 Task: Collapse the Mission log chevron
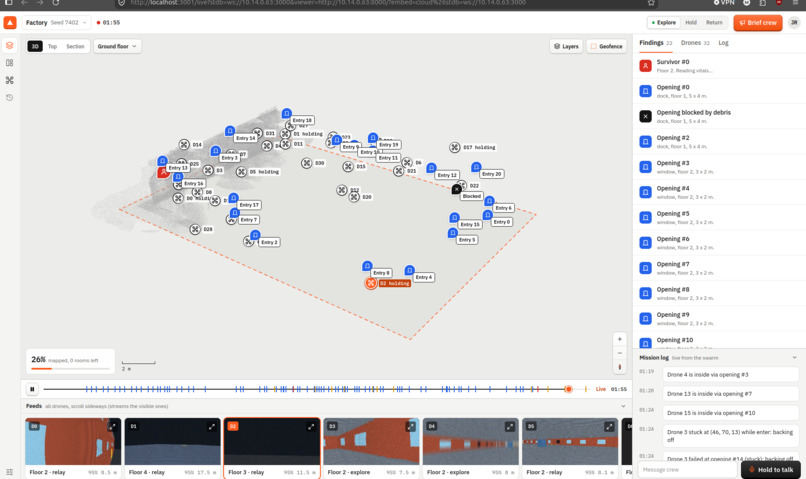coord(794,357)
